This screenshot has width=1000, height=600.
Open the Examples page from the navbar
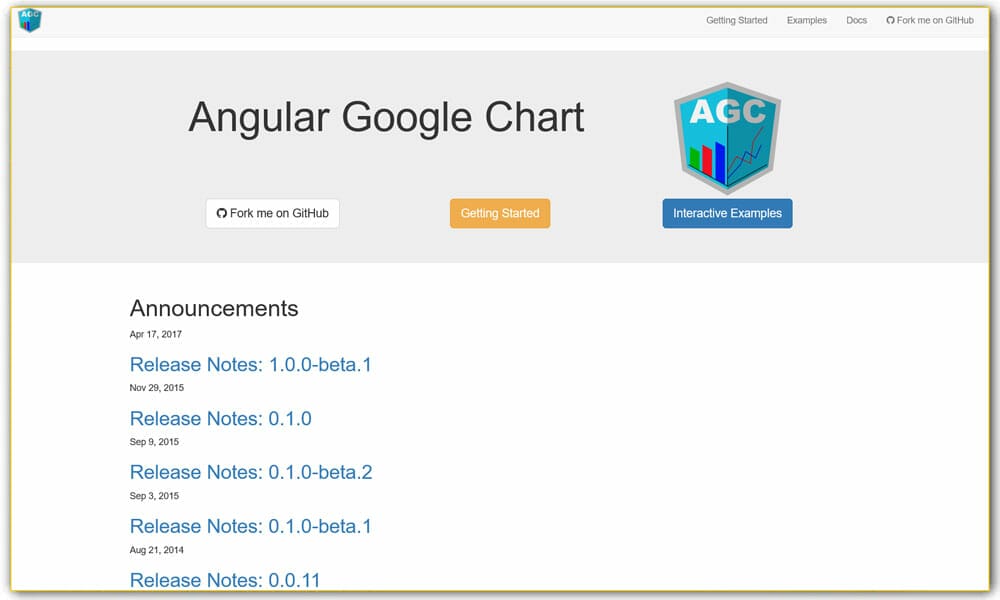806,20
